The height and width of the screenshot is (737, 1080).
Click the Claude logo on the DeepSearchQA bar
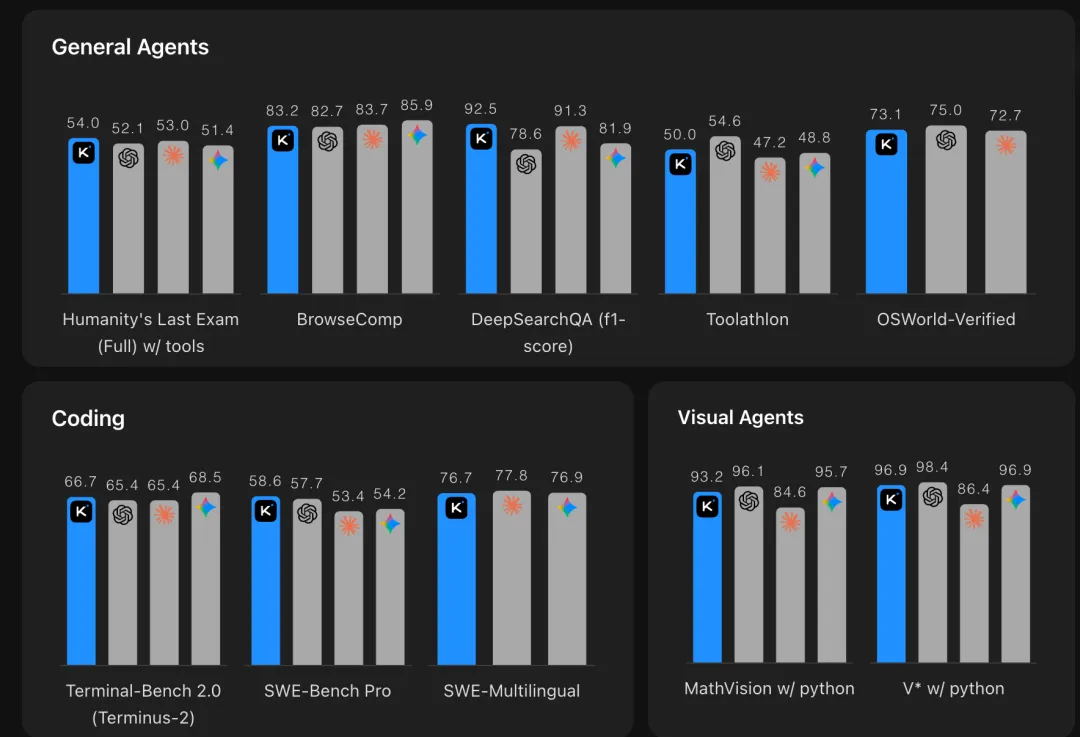pos(571,140)
